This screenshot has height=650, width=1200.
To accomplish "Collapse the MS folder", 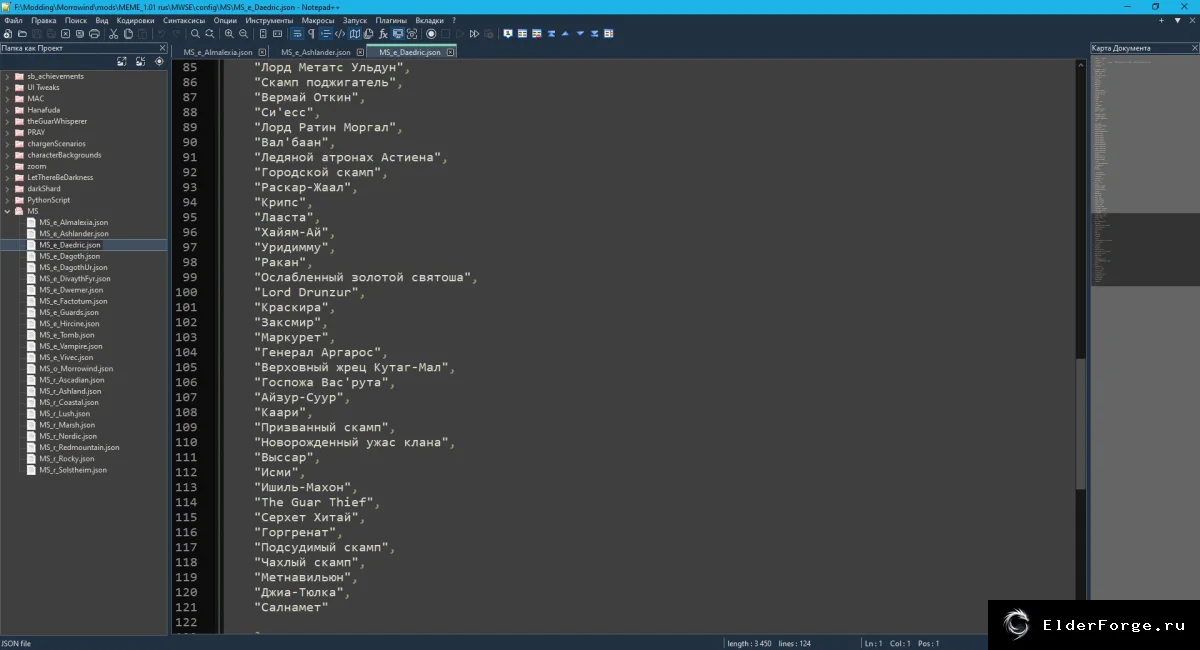I will click(7, 211).
